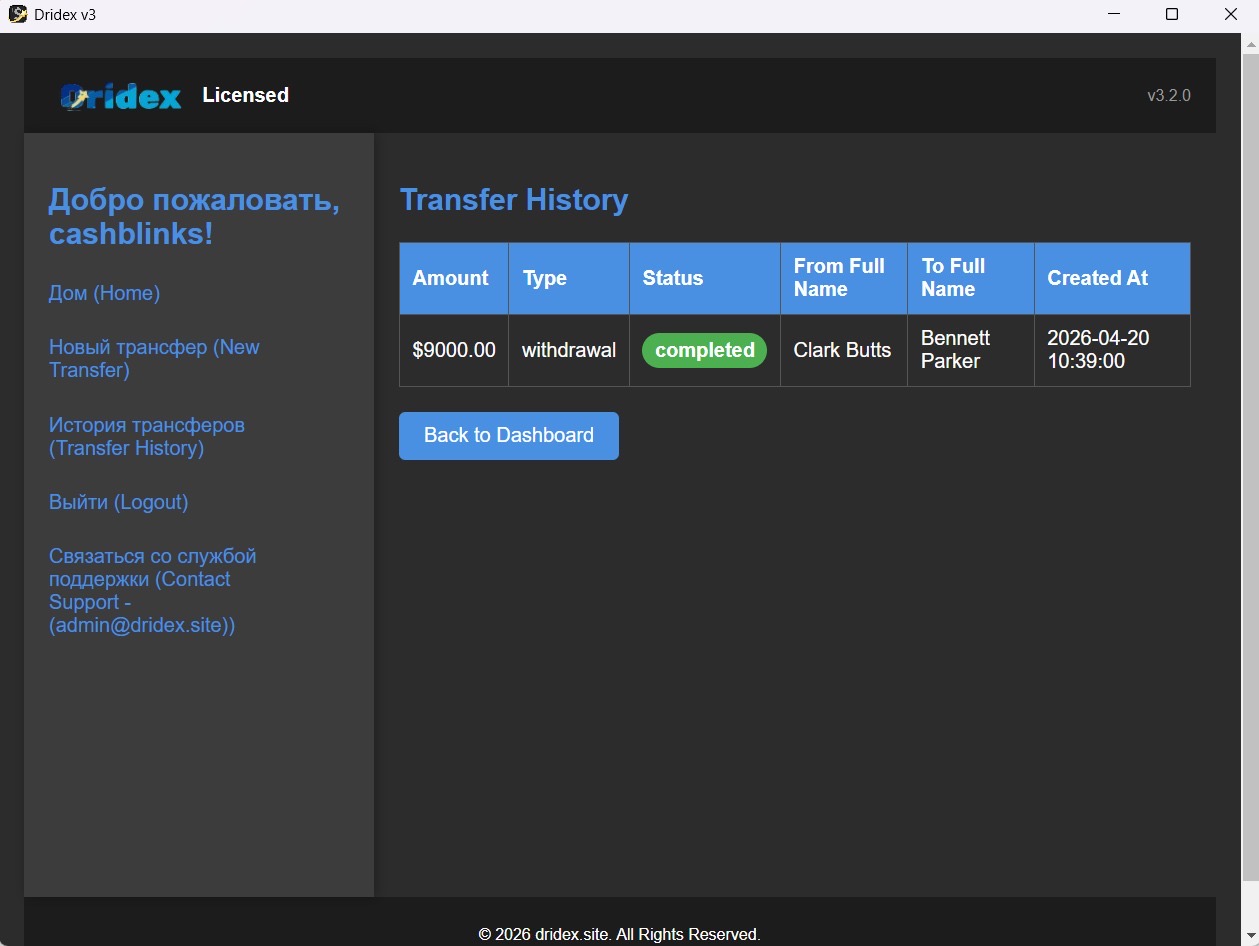Select the Type column header
The width and height of the screenshot is (1259, 946).
coord(544,278)
